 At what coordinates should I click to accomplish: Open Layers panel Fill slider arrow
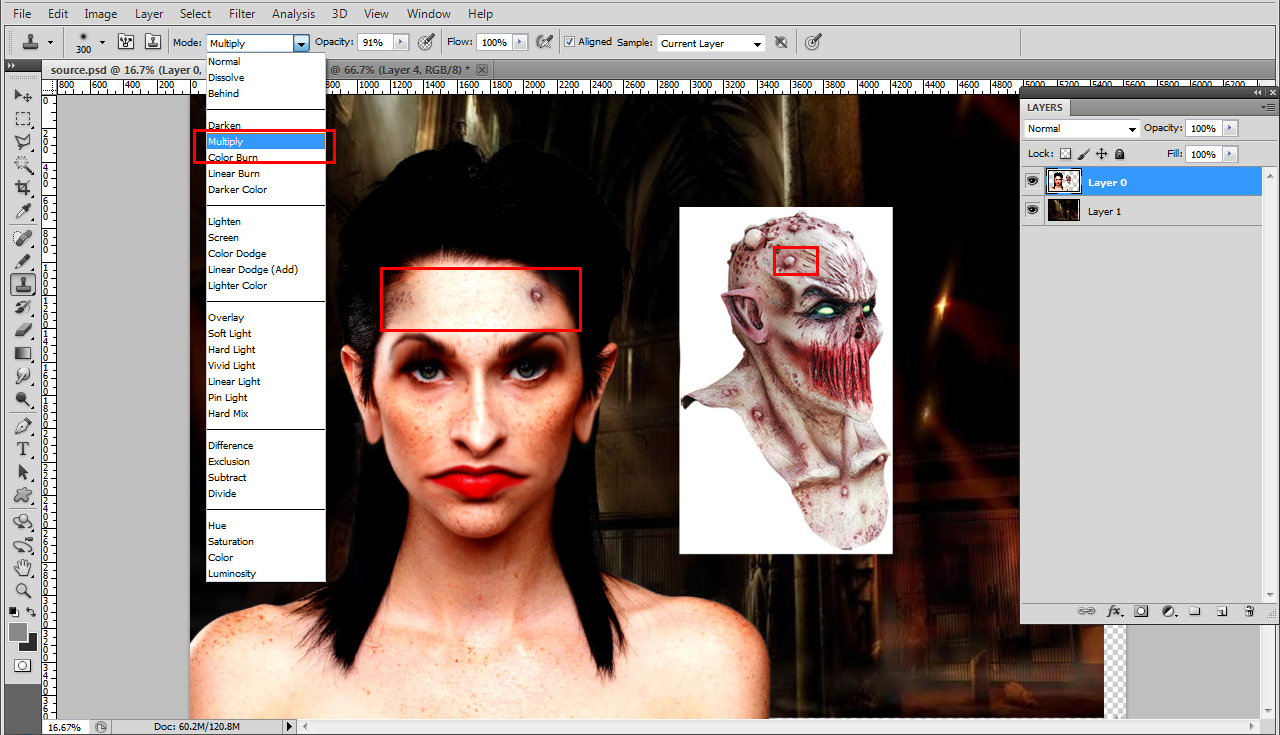tap(1230, 154)
